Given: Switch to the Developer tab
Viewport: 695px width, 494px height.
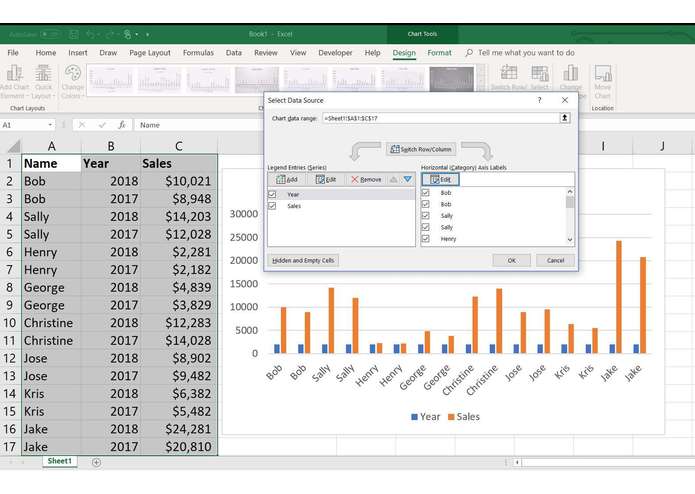Looking at the screenshot, I should [335, 53].
